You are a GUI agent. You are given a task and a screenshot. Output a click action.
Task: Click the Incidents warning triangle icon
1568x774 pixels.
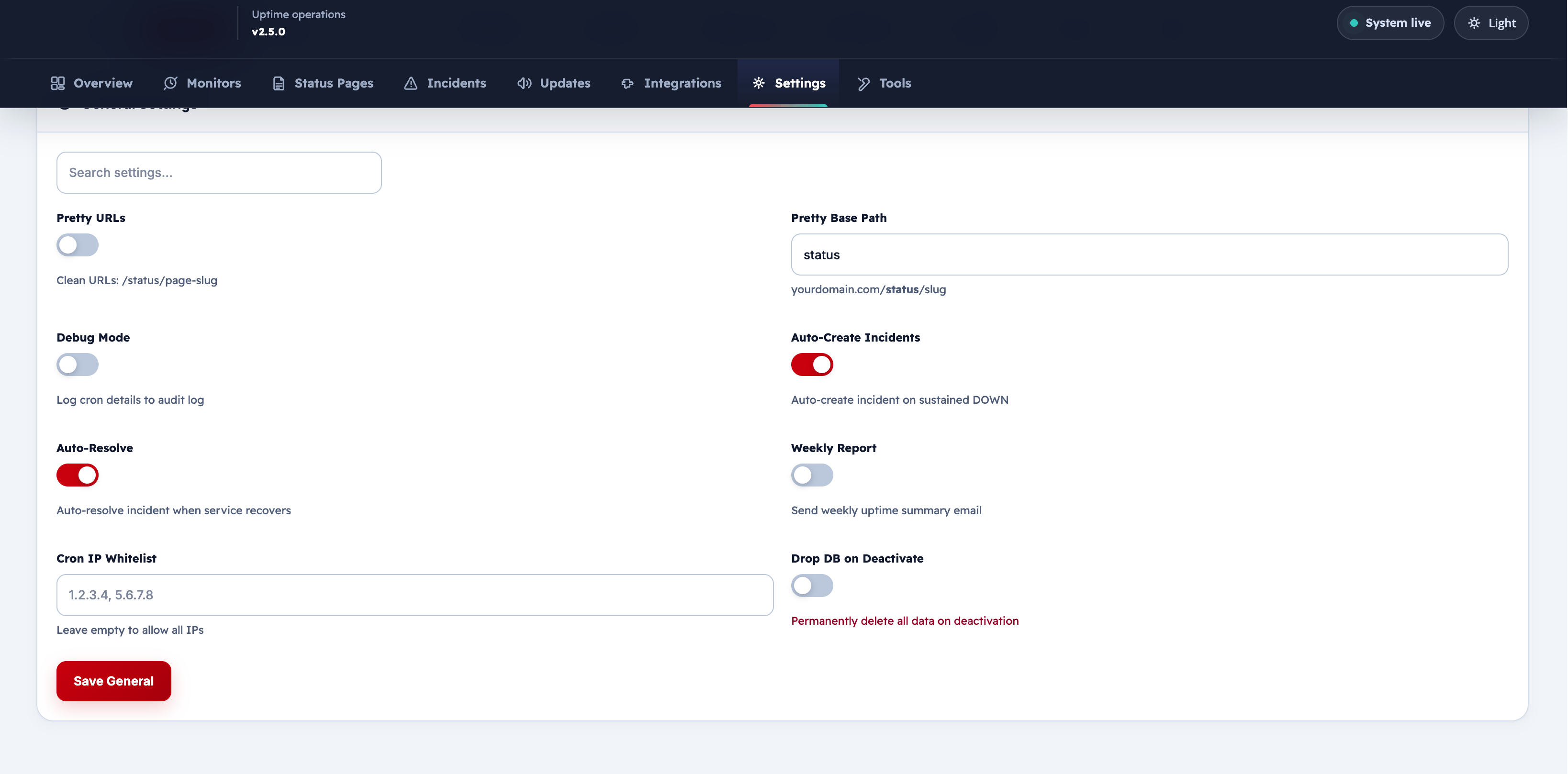(x=411, y=83)
